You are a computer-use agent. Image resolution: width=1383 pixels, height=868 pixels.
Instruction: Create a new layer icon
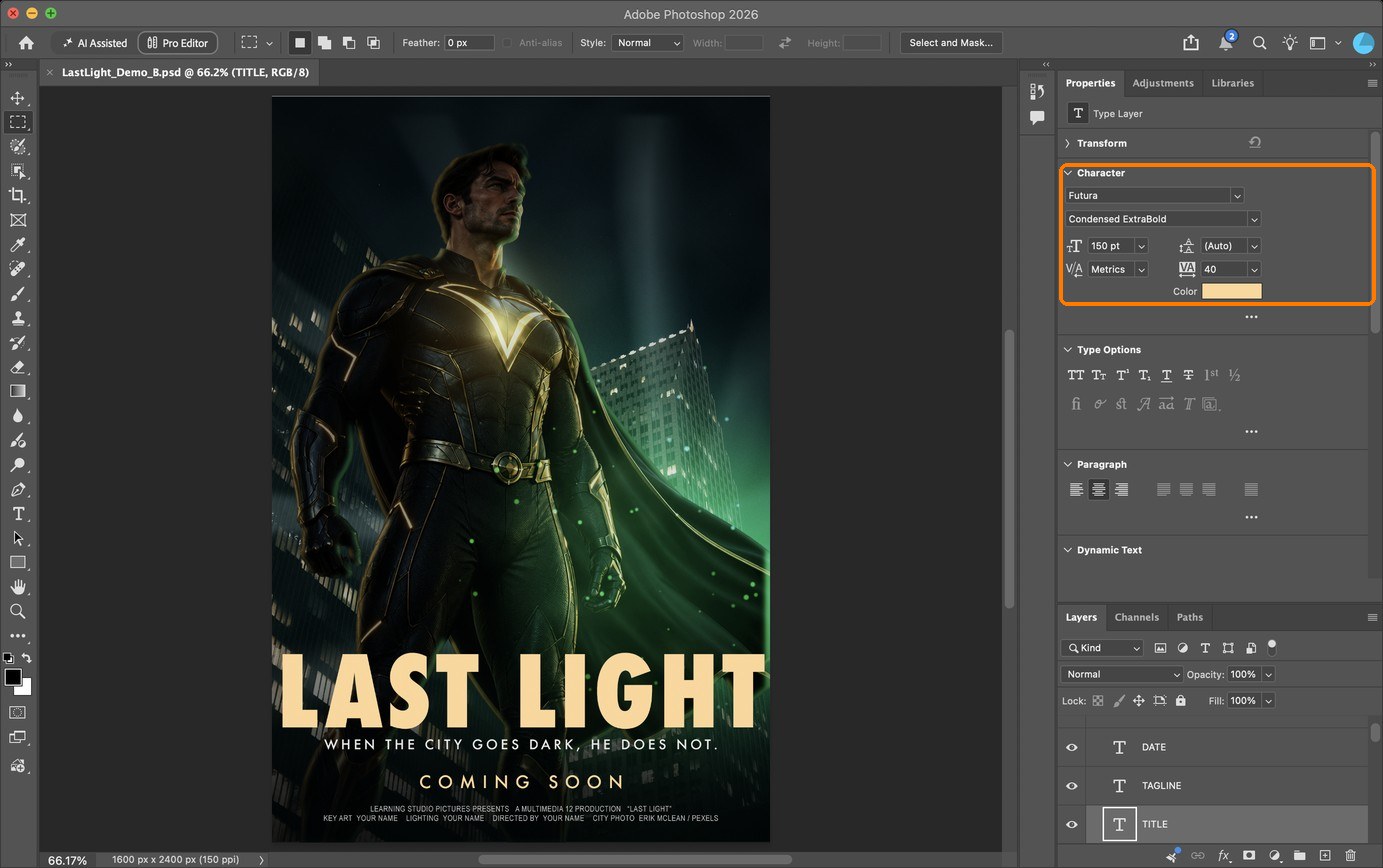1325,856
